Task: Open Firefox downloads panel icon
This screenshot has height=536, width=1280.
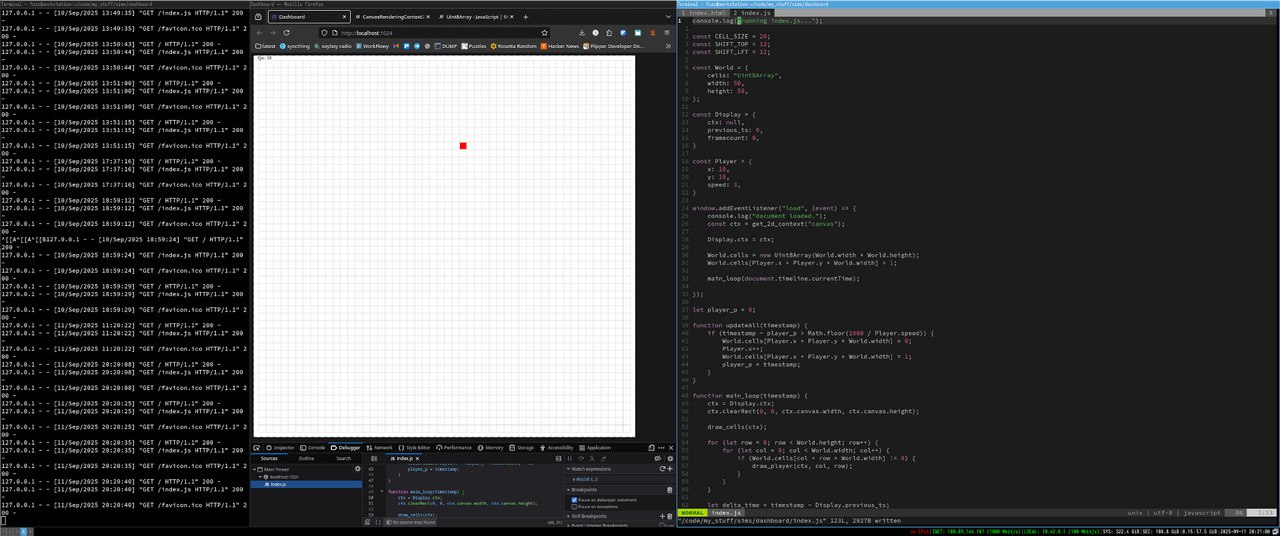Action: (x=582, y=33)
